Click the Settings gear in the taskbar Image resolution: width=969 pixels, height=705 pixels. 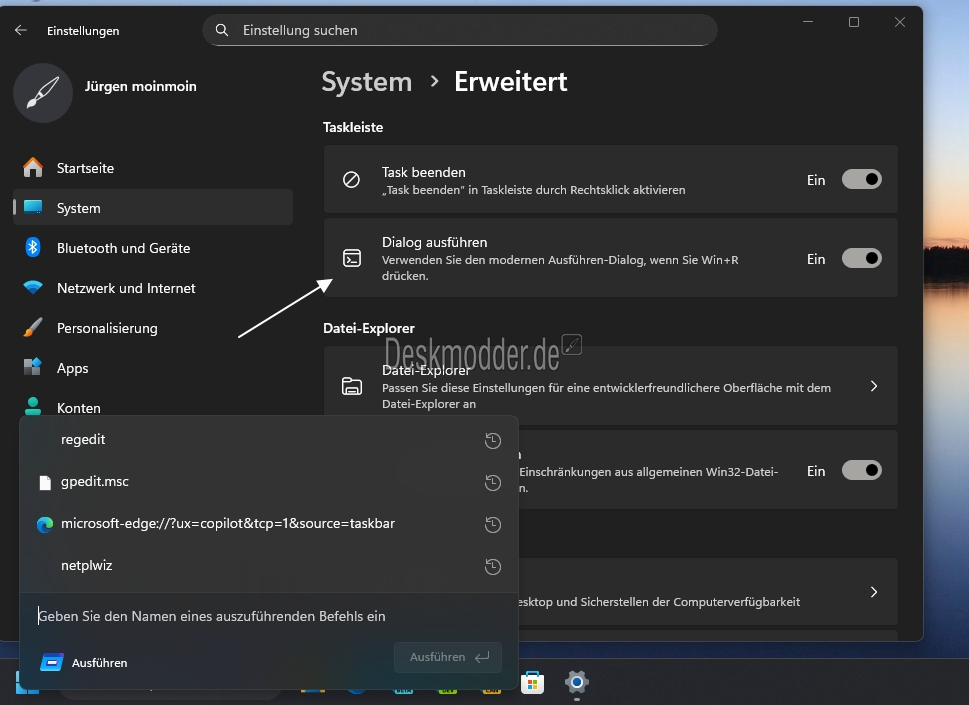tap(576, 683)
